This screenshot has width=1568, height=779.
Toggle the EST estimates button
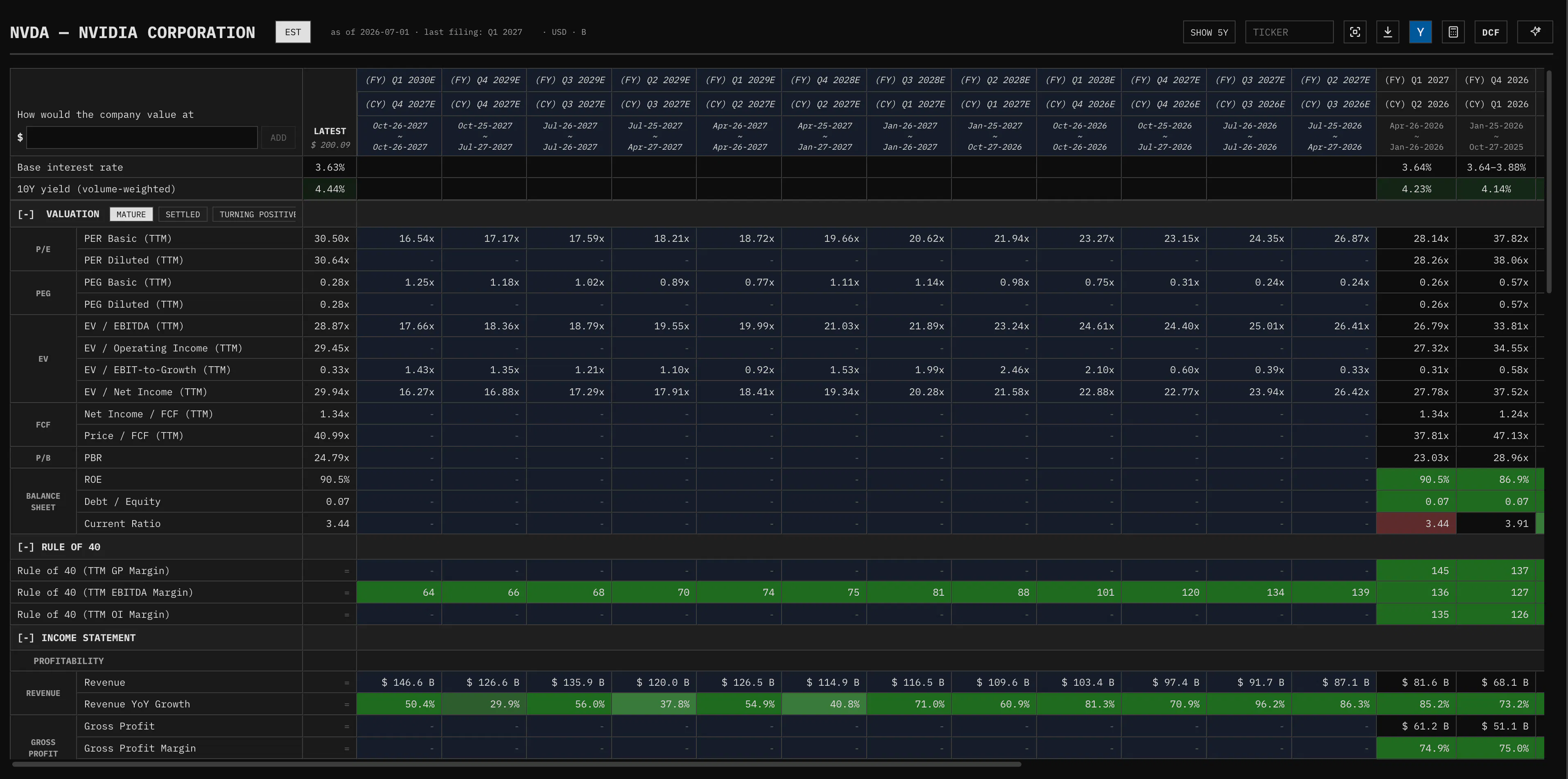coord(293,32)
